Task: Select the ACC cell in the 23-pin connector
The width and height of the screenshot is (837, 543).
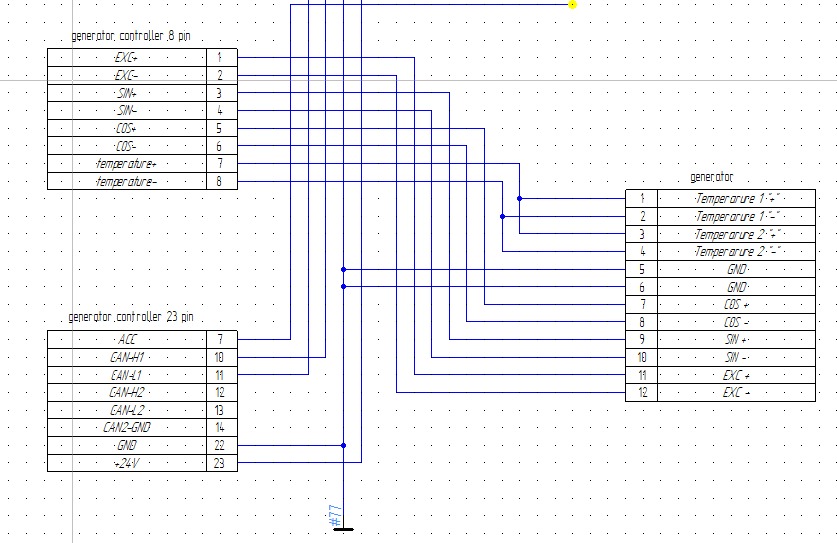Action: [x=126, y=339]
